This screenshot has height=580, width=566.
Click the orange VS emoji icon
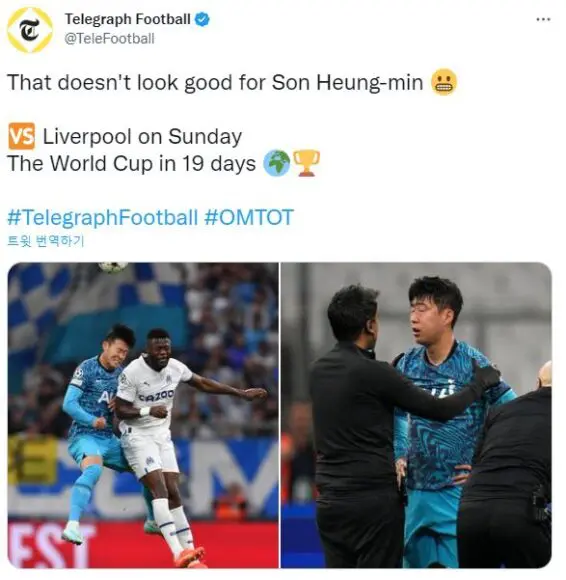(x=21, y=136)
